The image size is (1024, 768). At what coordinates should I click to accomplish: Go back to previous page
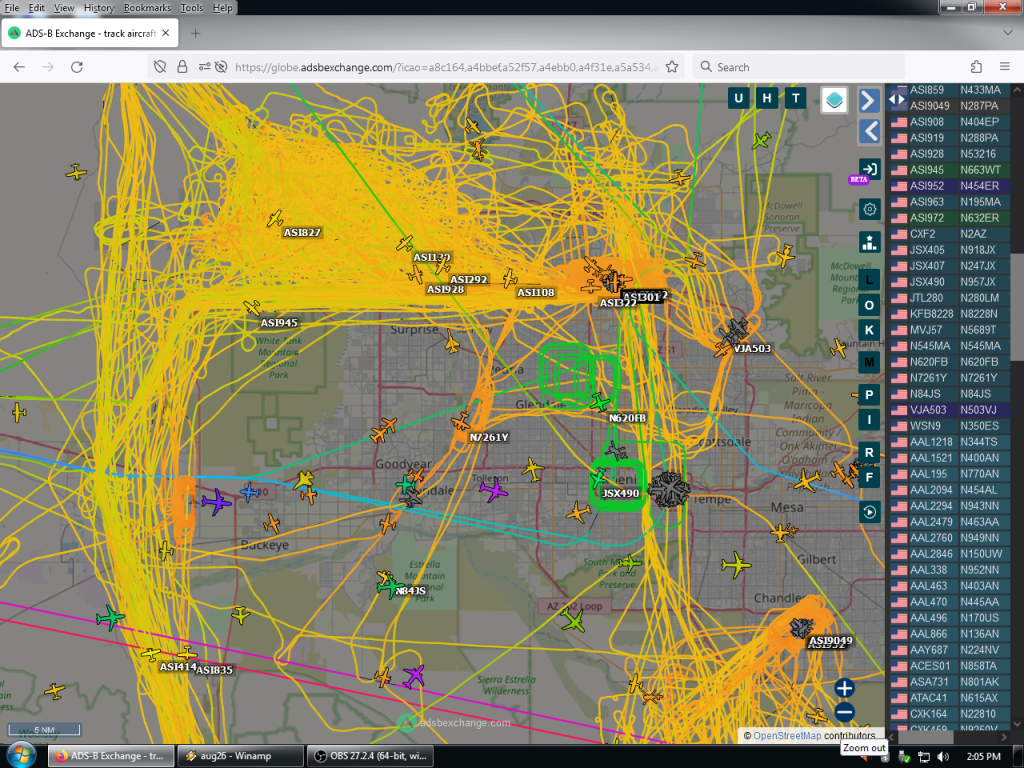pos(19,67)
